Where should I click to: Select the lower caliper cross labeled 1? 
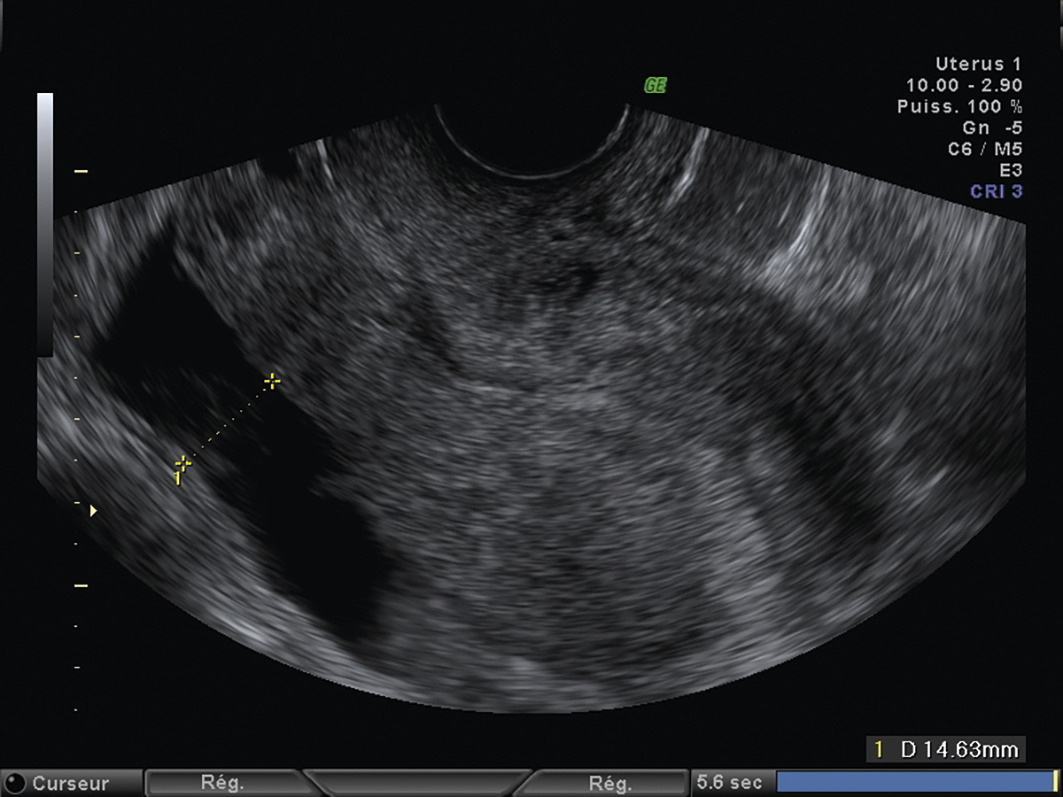tap(183, 464)
